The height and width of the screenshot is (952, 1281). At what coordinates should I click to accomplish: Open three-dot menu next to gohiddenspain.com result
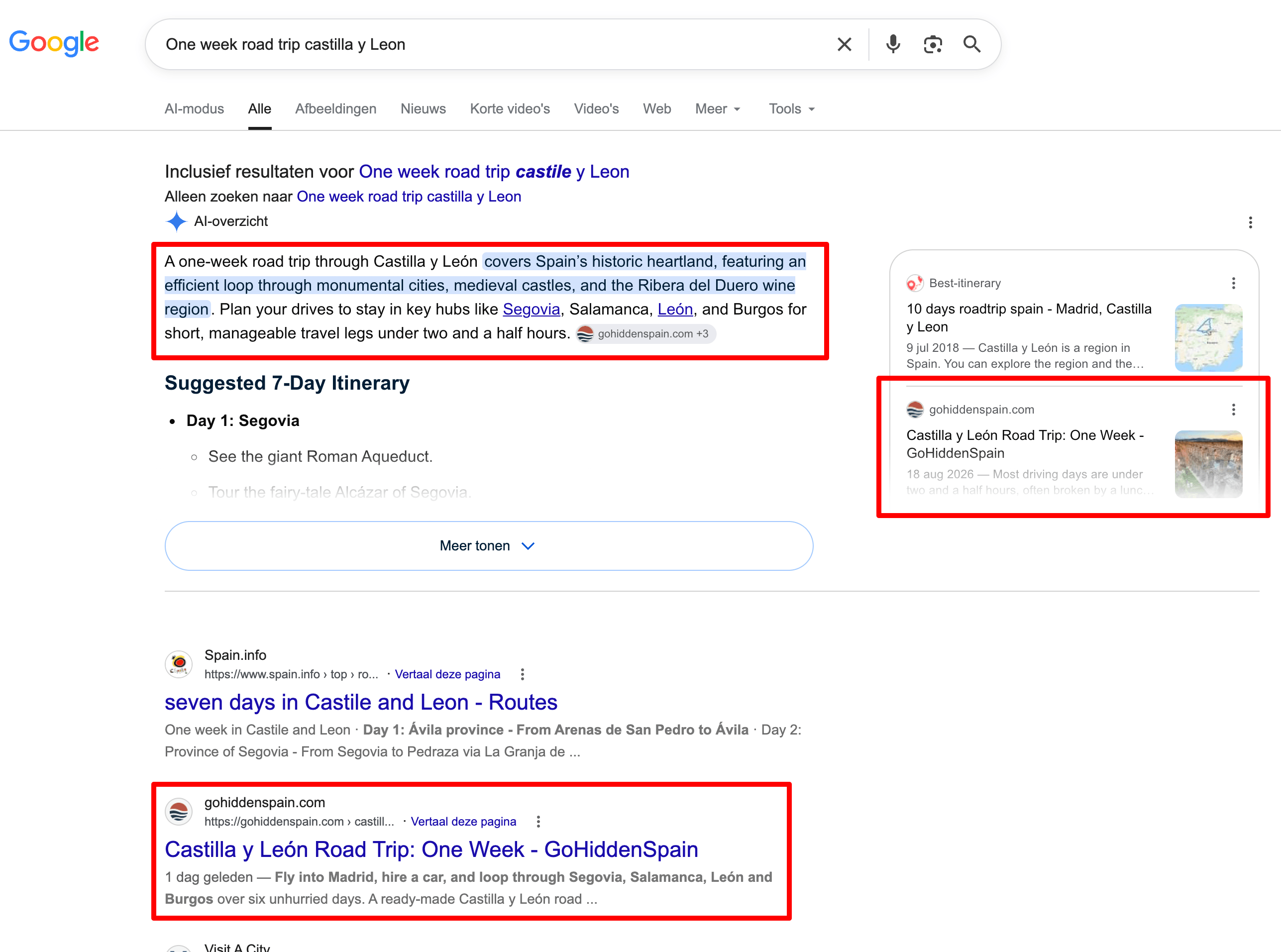click(538, 822)
